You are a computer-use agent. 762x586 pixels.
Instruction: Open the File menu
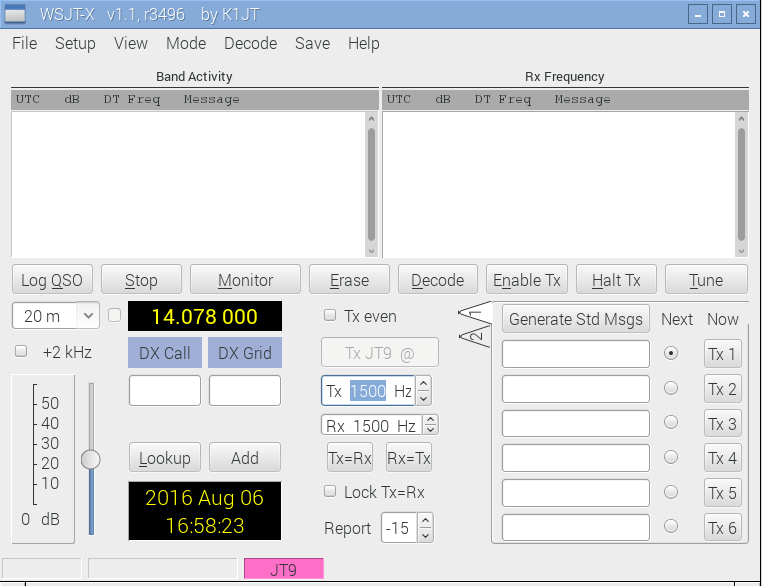(24, 43)
